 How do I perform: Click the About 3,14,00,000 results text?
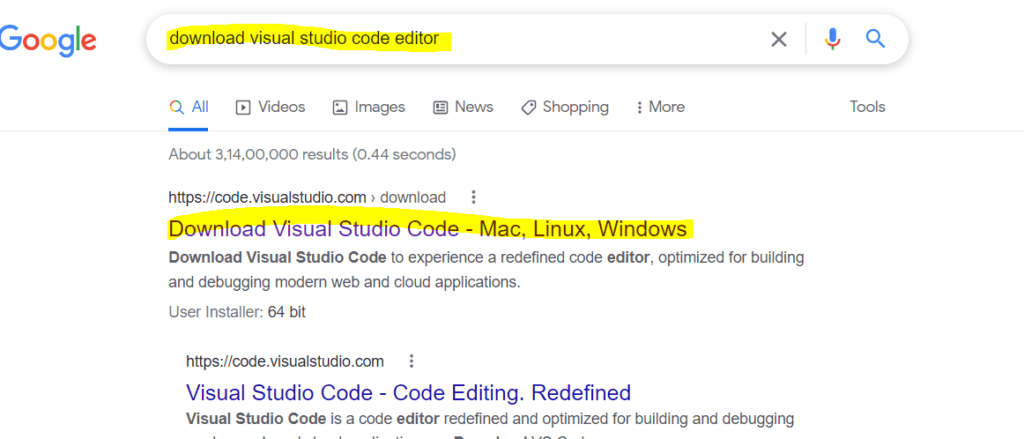click(312, 155)
